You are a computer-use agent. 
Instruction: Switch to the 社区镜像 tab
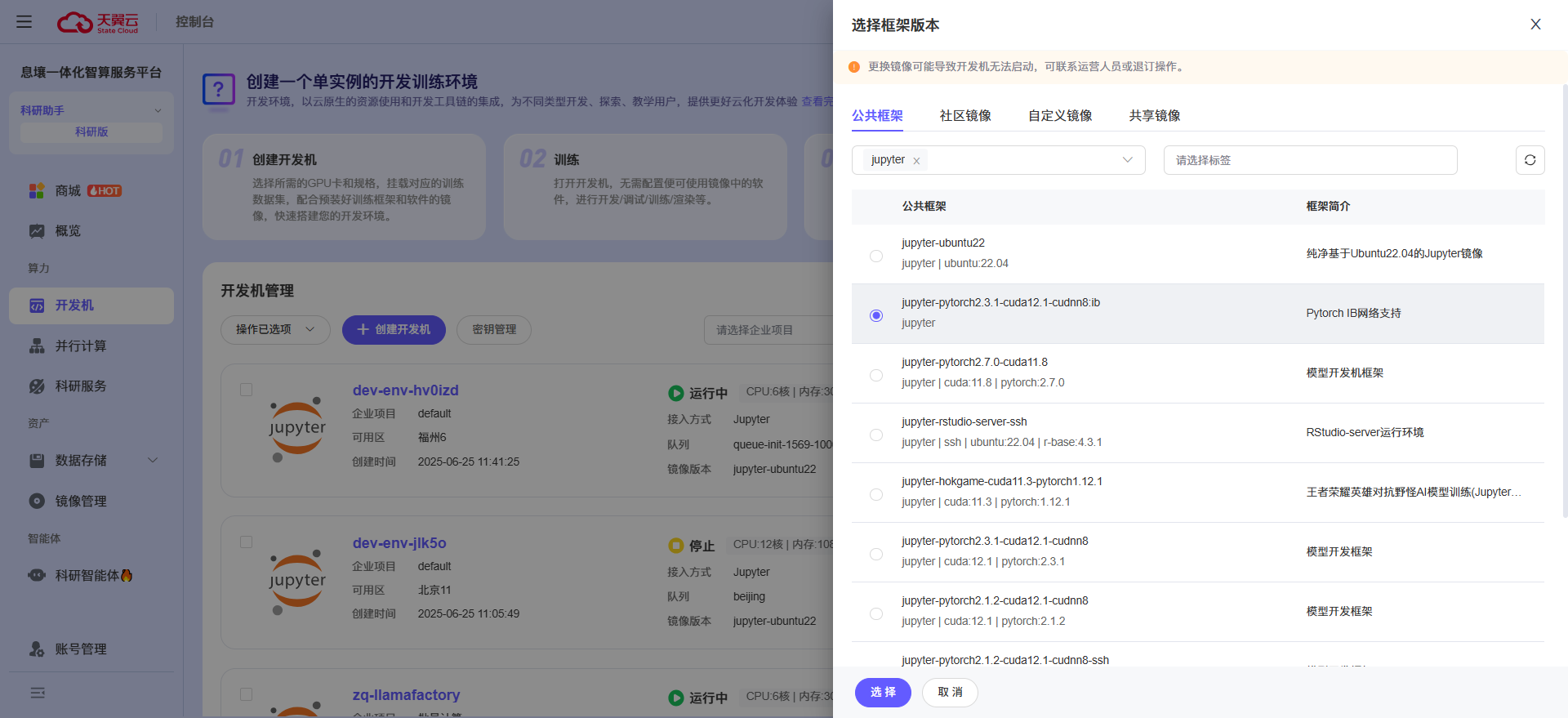pos(965,115)
